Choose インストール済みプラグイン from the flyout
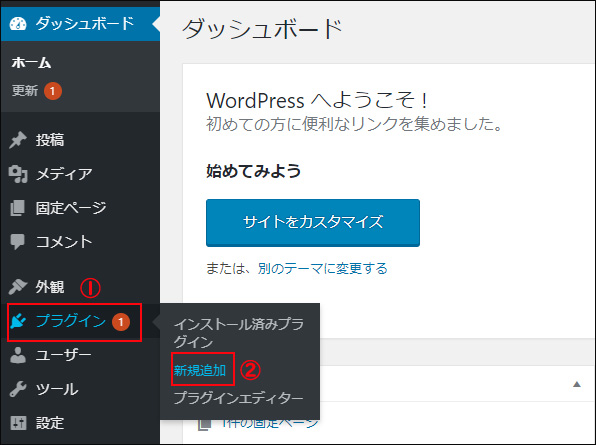The height and width of the screenshot is (445, 596). (239, 333)
